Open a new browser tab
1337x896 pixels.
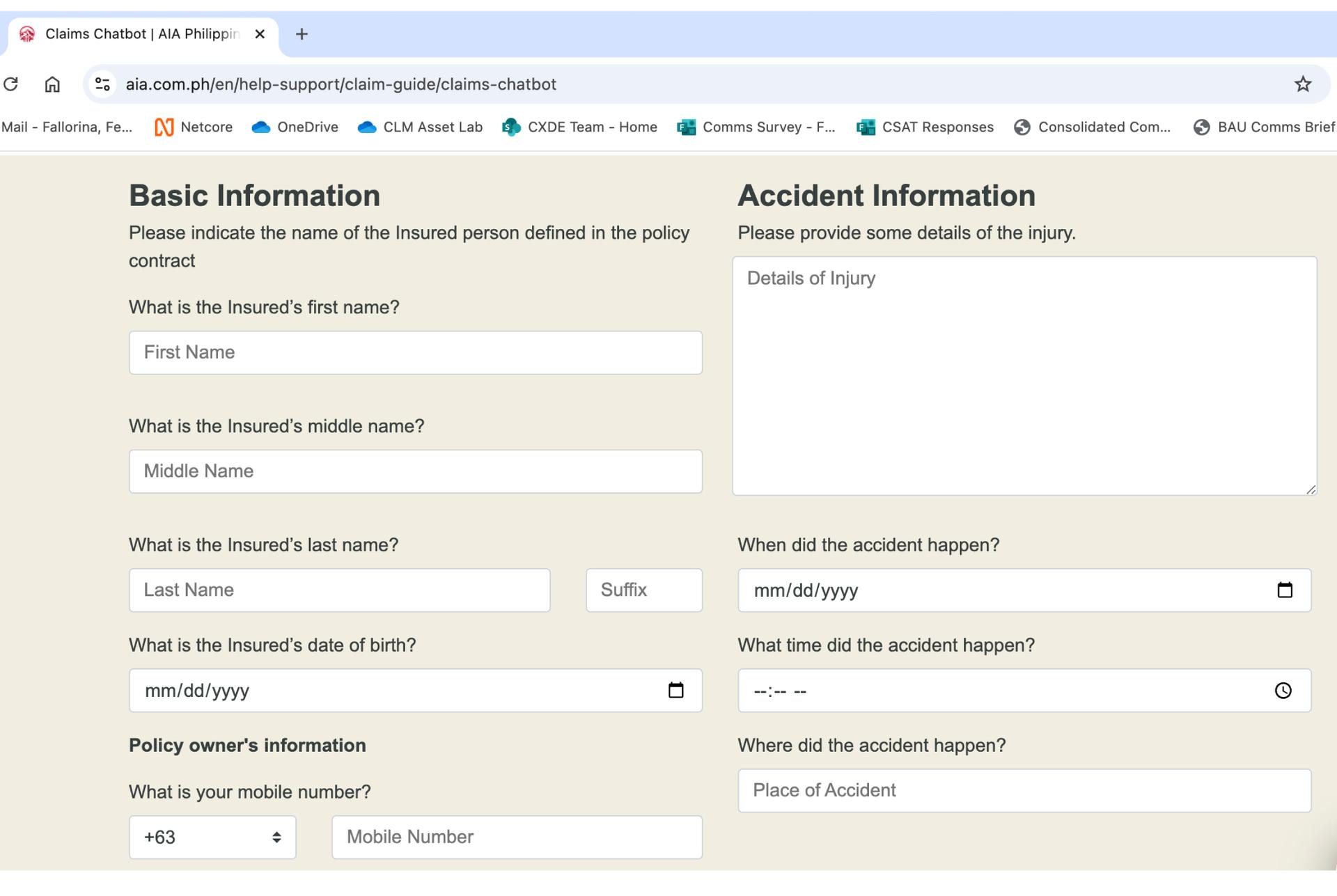tap(302, 34)
